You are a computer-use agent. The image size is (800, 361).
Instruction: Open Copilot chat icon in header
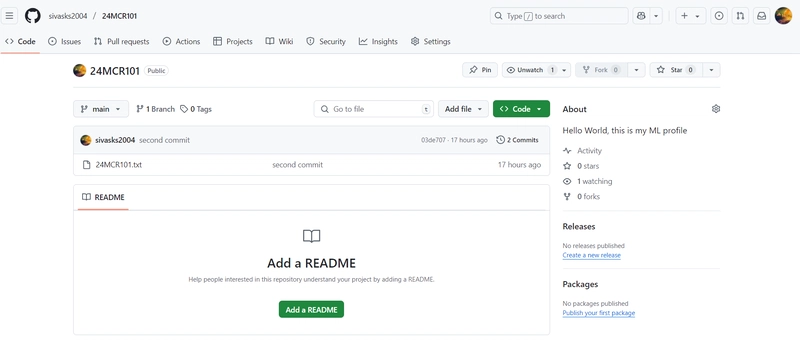tap(640, 16)
